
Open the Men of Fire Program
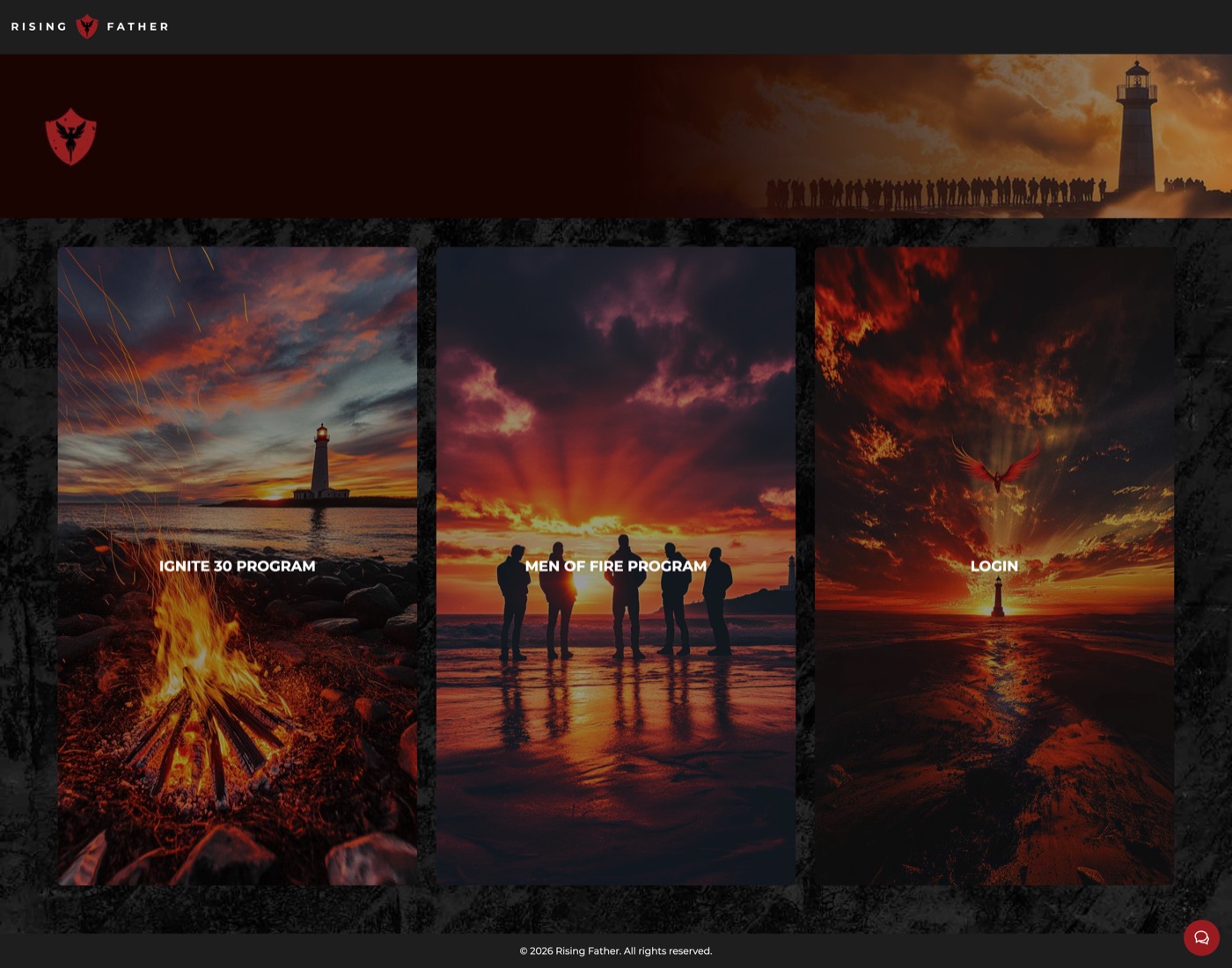pos(615,566)
